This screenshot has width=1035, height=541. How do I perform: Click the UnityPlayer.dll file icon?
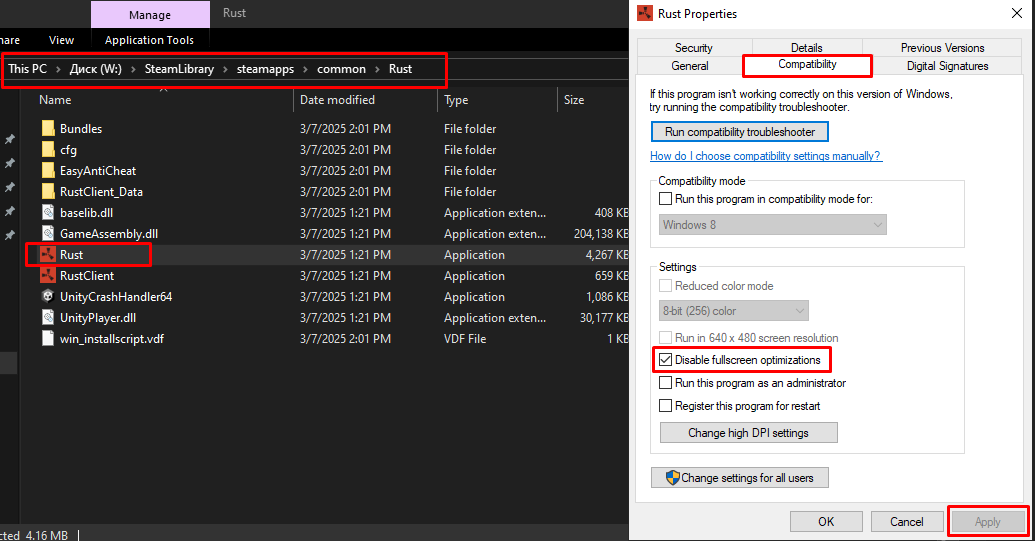pos(48,317)
